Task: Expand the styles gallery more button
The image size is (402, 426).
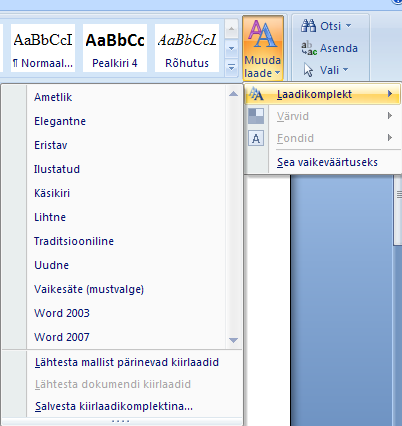Action: pyautogui.click(x=231, y=67)
